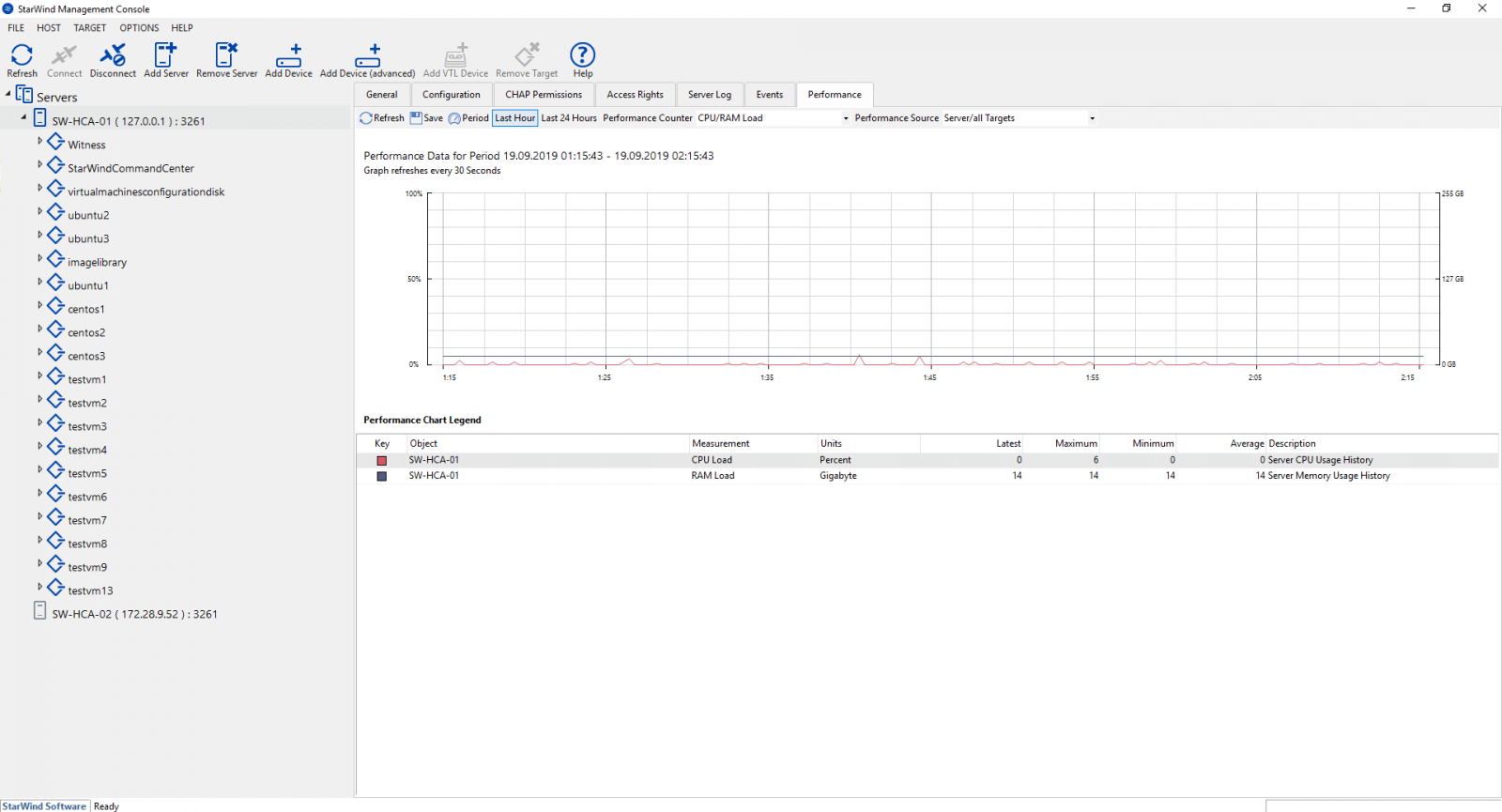Click the Object column header
Image resolution: width=1502 pixels, height=812 pixels.
[423, 444]
